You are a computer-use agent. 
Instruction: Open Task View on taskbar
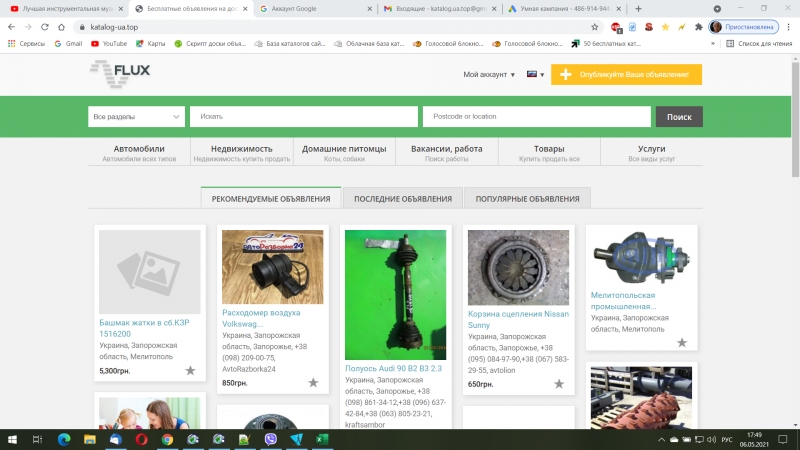(x=37, y=439)
